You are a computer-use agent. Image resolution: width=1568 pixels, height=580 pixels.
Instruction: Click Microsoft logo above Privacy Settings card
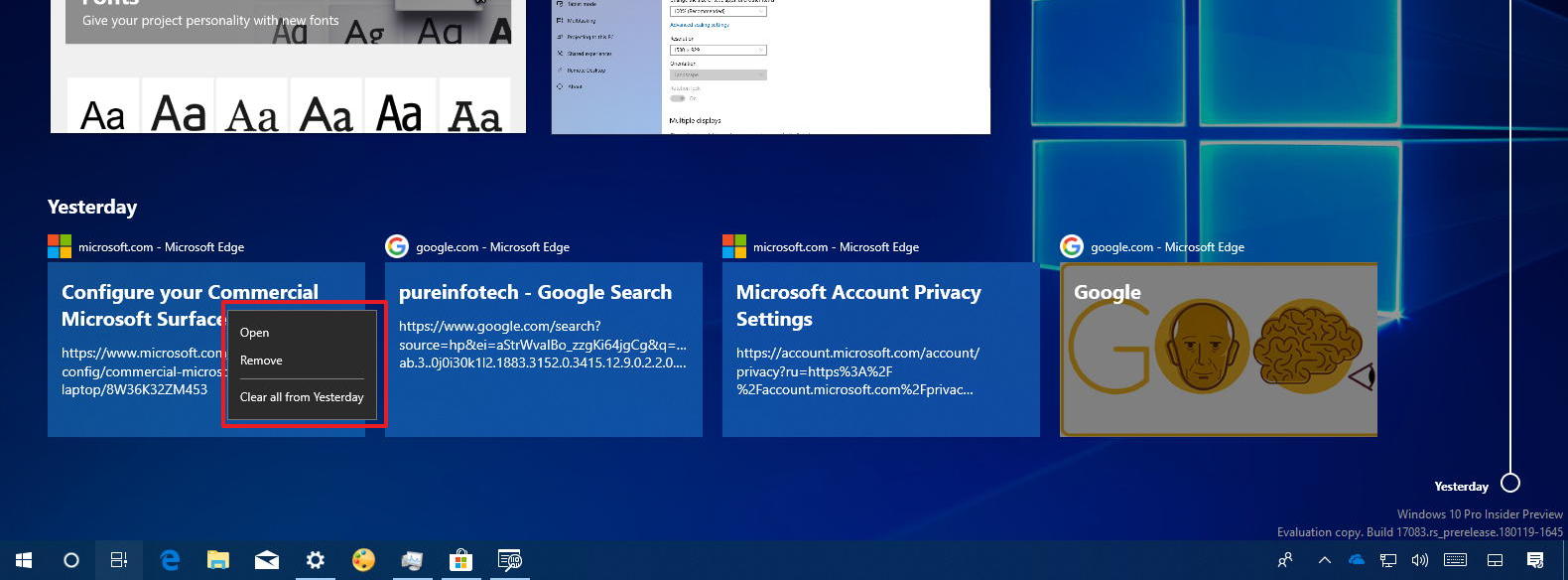click(734, 246)
